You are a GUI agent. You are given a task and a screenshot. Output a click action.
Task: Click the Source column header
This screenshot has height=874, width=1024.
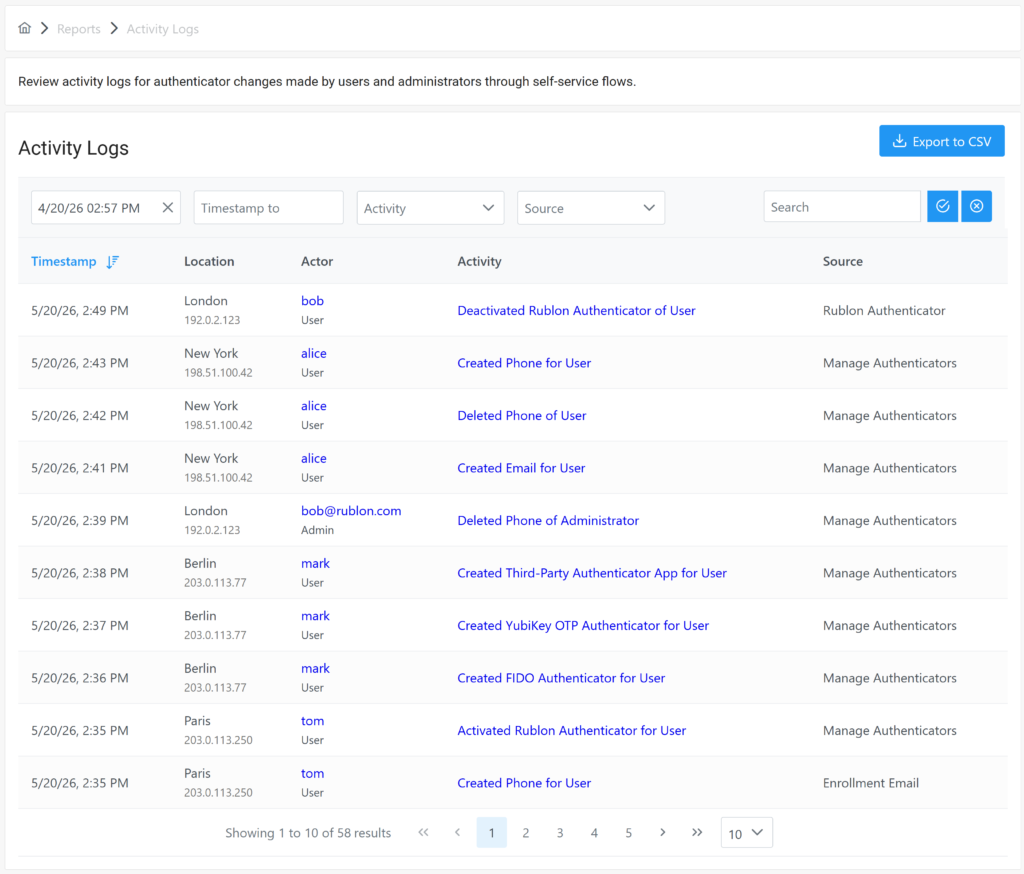[x=842, y=261]
